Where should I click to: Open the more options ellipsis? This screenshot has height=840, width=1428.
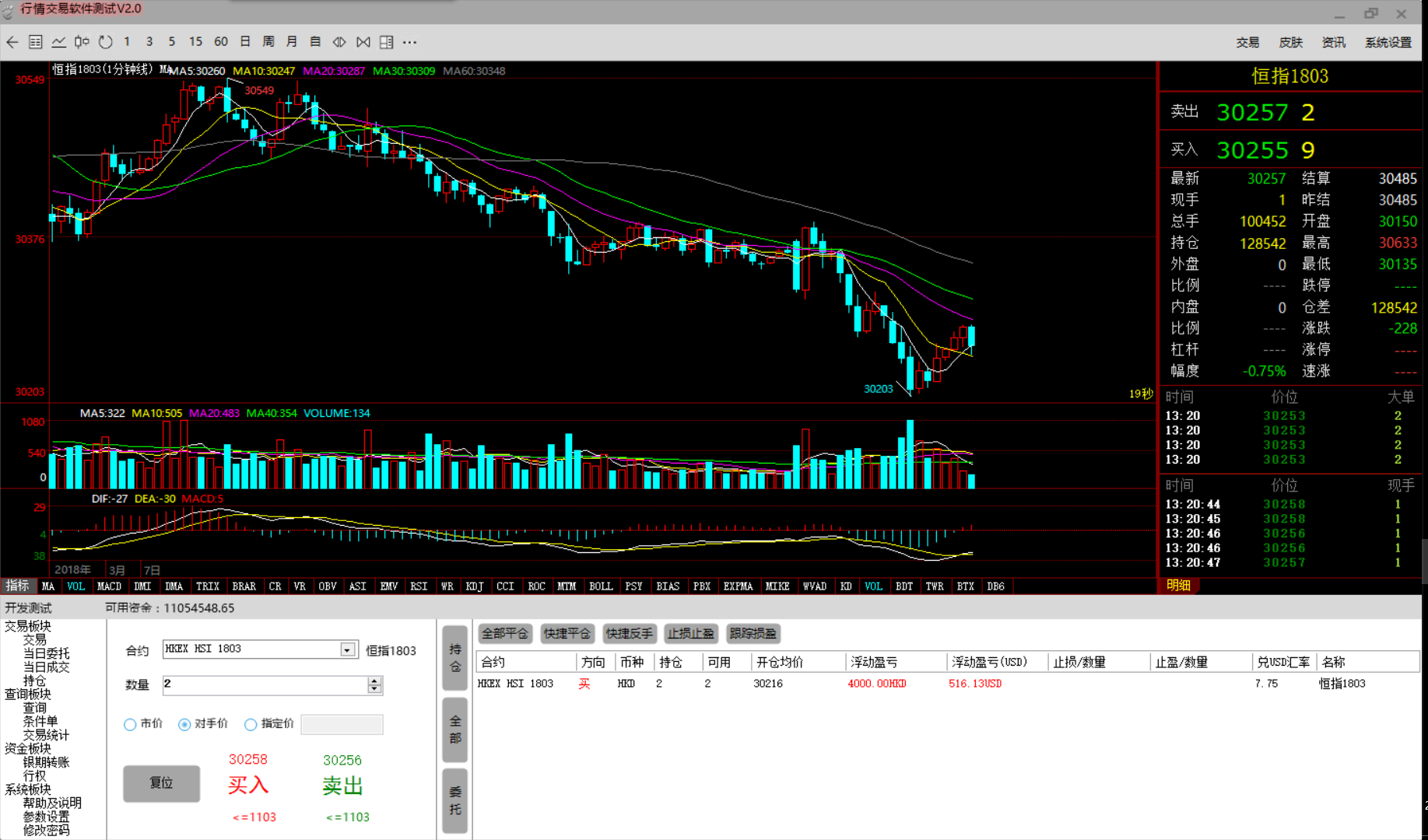[410, 42]
